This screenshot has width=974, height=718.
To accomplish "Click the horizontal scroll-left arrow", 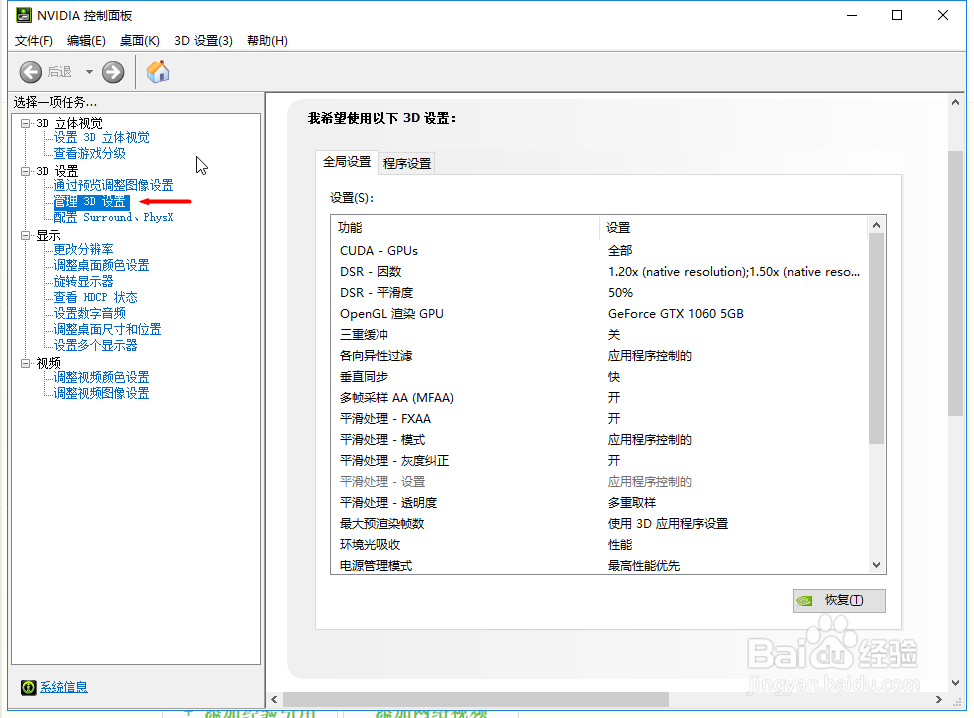I will (x=275, y=699).
